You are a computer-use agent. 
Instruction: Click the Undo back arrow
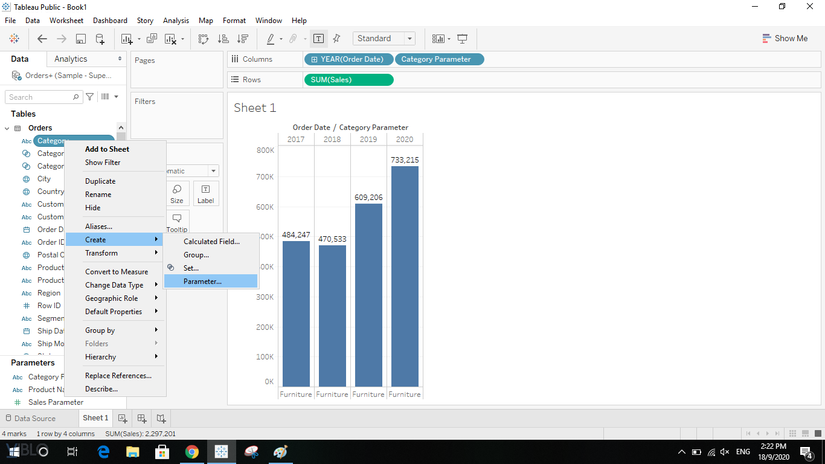click(x=42, y=39)
